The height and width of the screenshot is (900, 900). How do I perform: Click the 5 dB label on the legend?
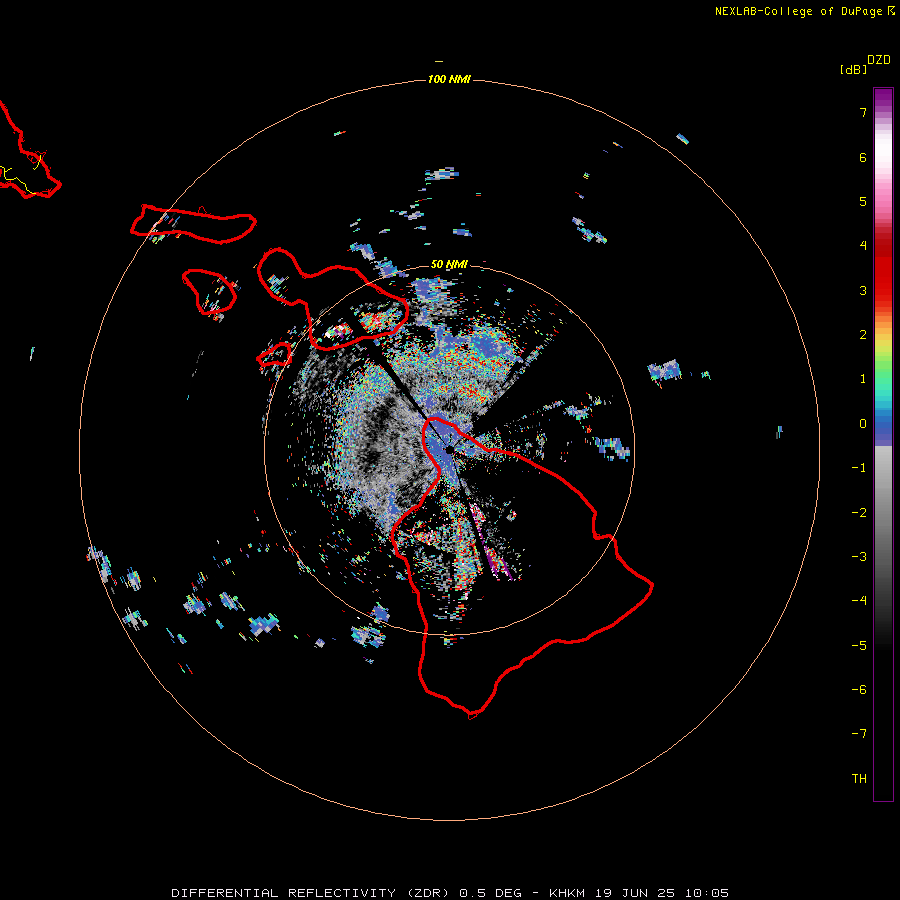(x=863, y=201)
